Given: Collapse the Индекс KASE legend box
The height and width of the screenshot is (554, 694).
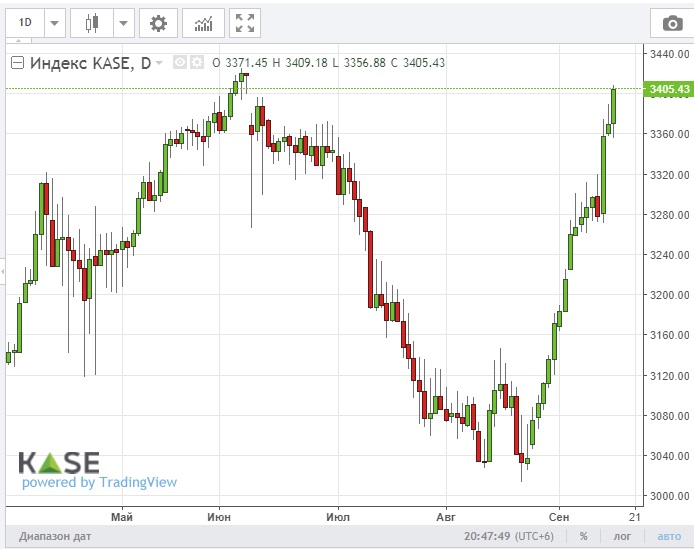Looking at the screenshot, I should pyautogui.click(x=17, y=63).
